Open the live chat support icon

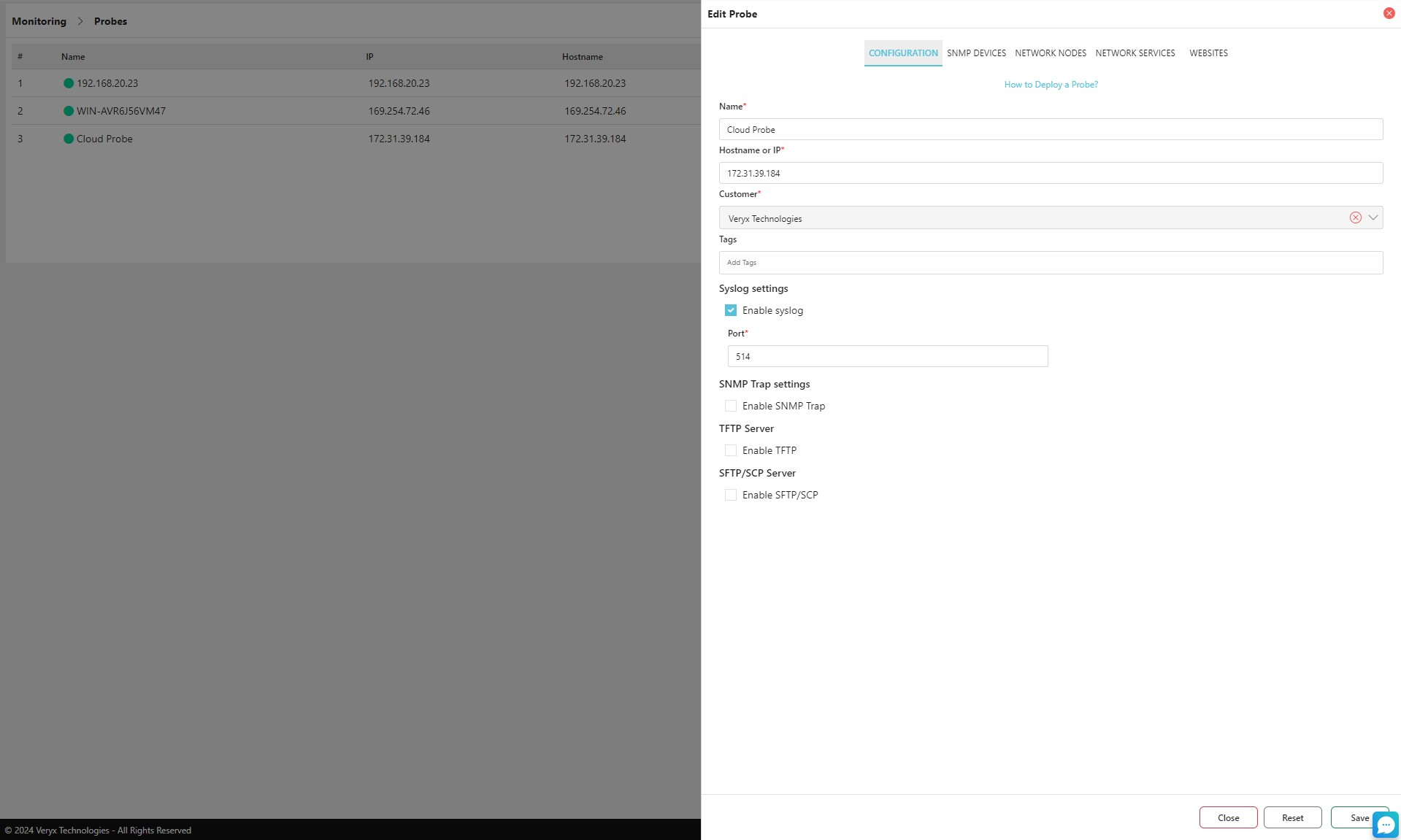coord(1385,825)
